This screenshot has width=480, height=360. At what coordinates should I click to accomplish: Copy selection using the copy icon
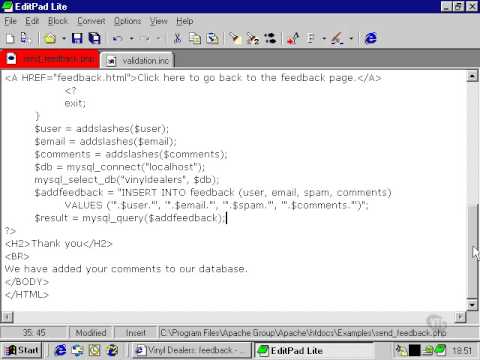point(195,39)
